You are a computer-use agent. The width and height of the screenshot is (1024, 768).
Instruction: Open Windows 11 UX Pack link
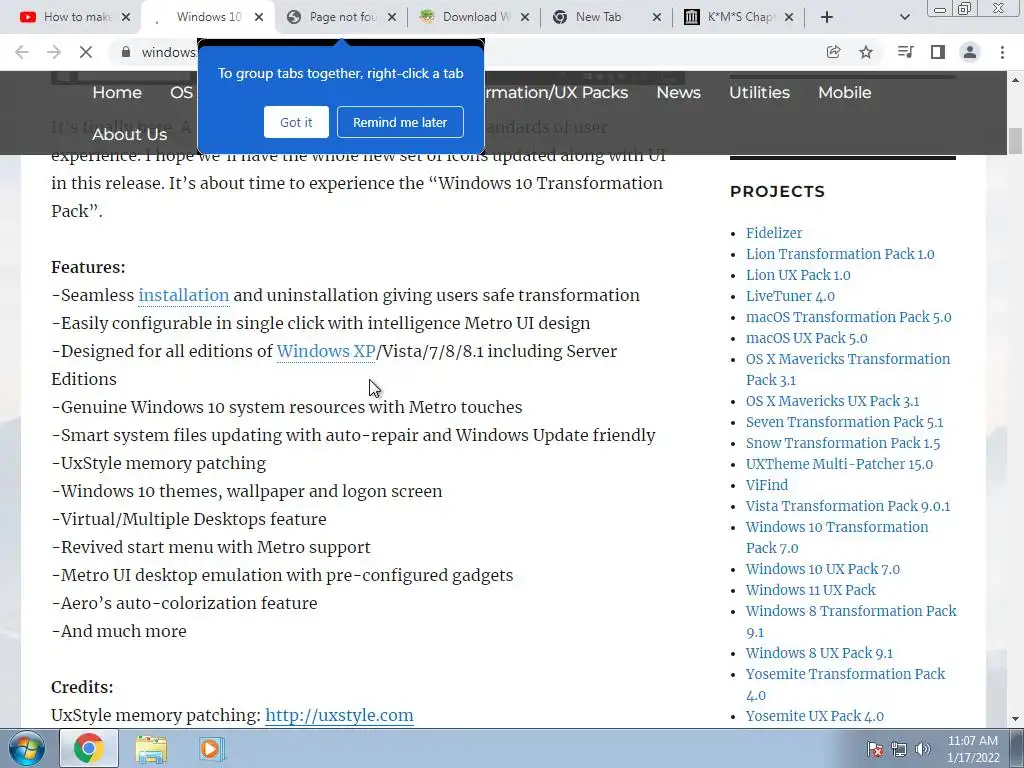[810, 590]
